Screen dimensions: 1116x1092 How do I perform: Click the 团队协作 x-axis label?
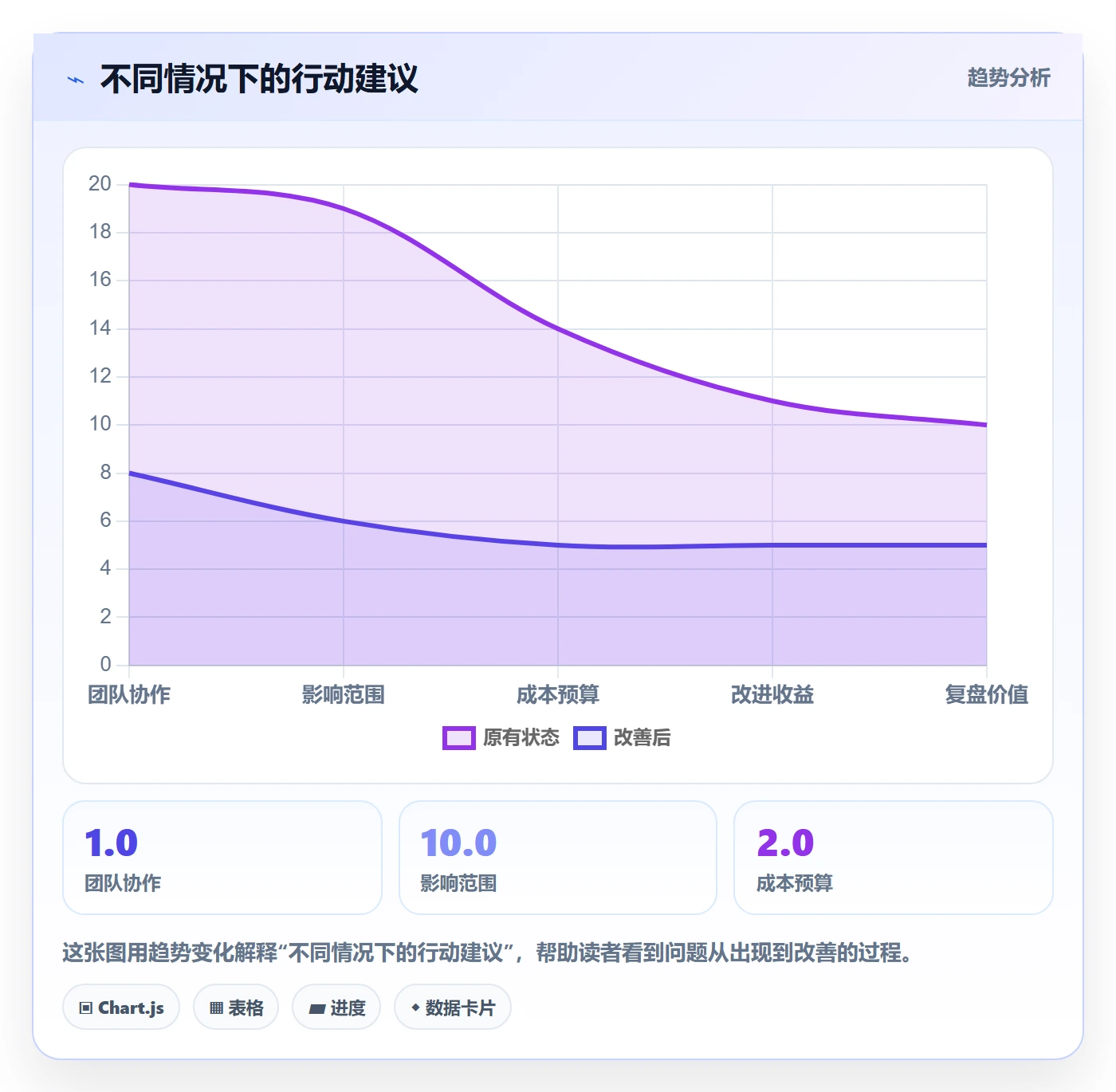[129, 695]
